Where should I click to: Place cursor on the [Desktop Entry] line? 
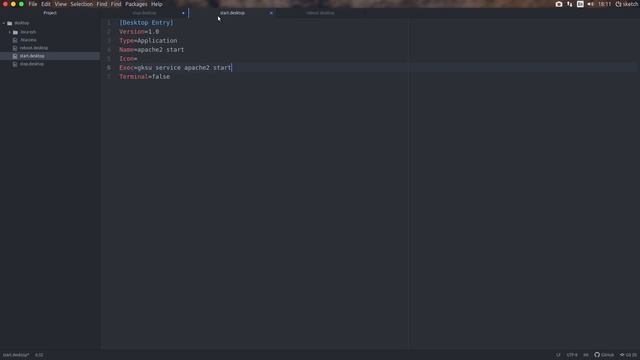146,23
